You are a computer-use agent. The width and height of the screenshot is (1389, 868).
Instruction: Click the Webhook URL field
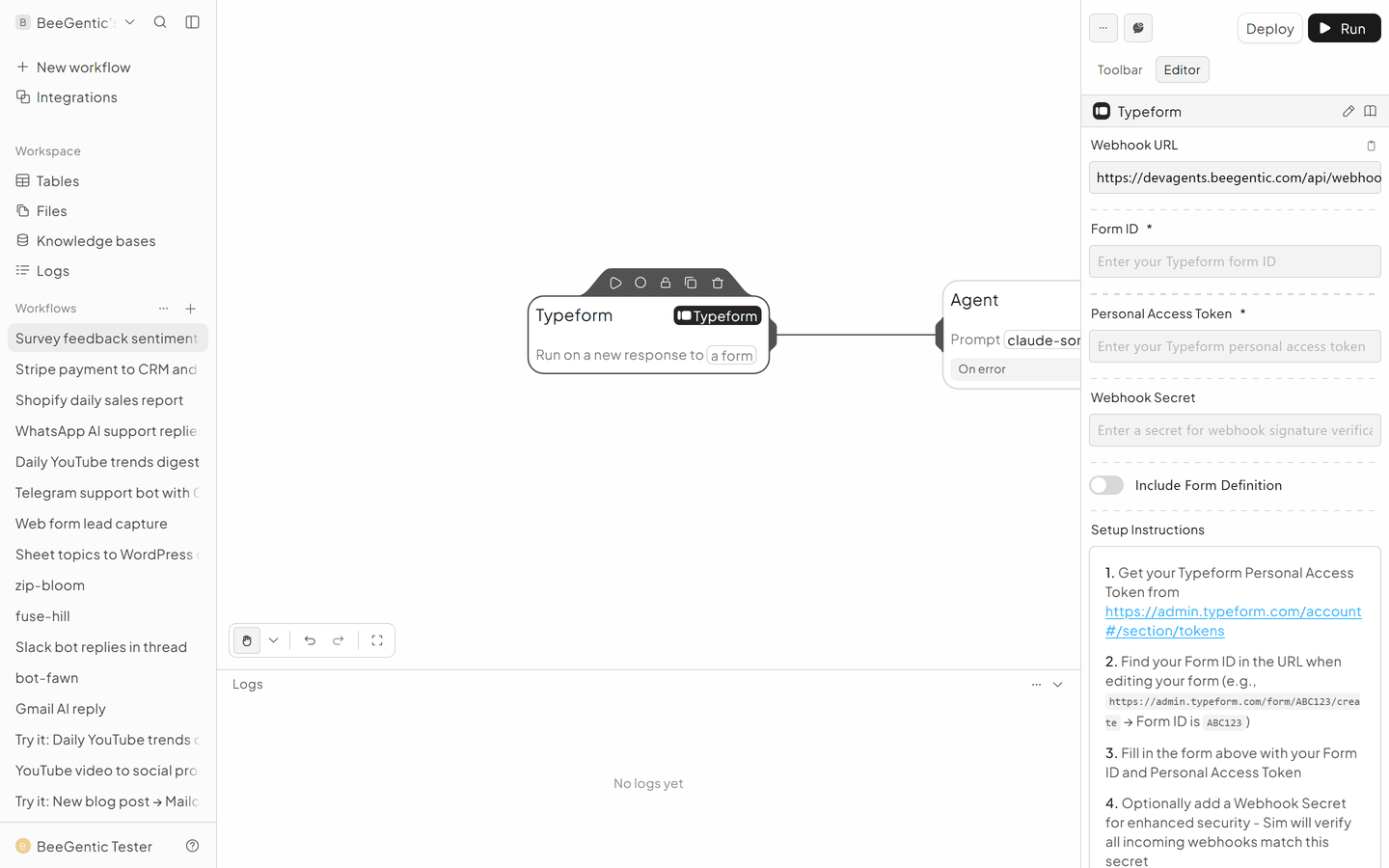[x=1236, y=177]
